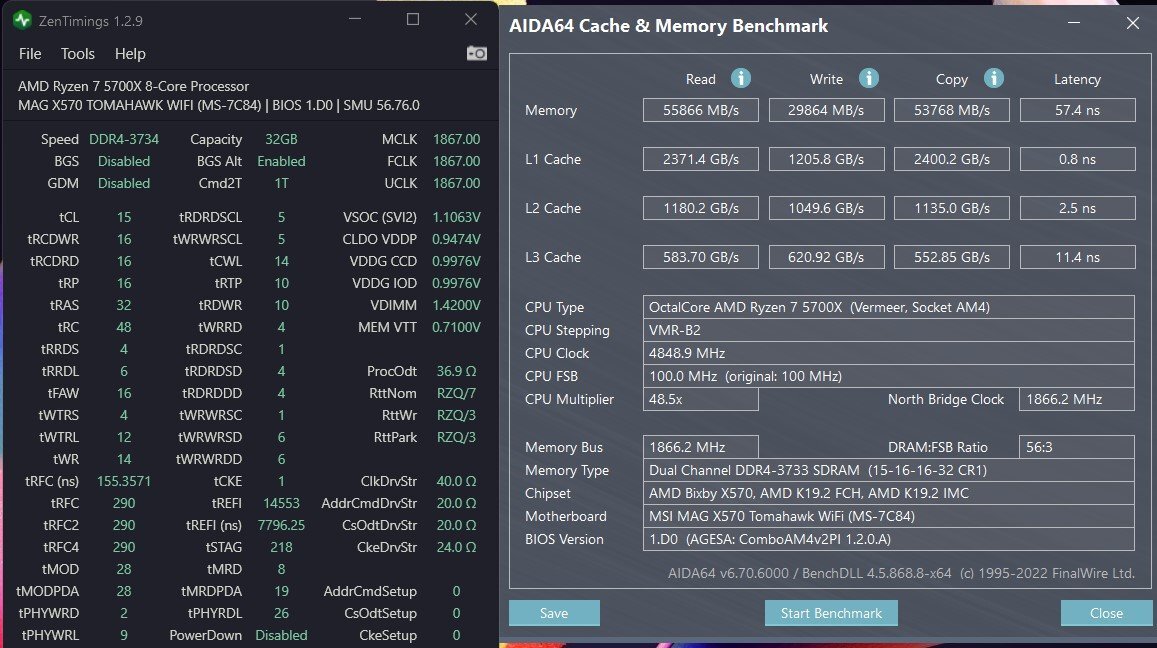Click VDIMM 1.4200V value
Image resolution: width=1157 pixels, height=648 pixels.
click(456, 305)
